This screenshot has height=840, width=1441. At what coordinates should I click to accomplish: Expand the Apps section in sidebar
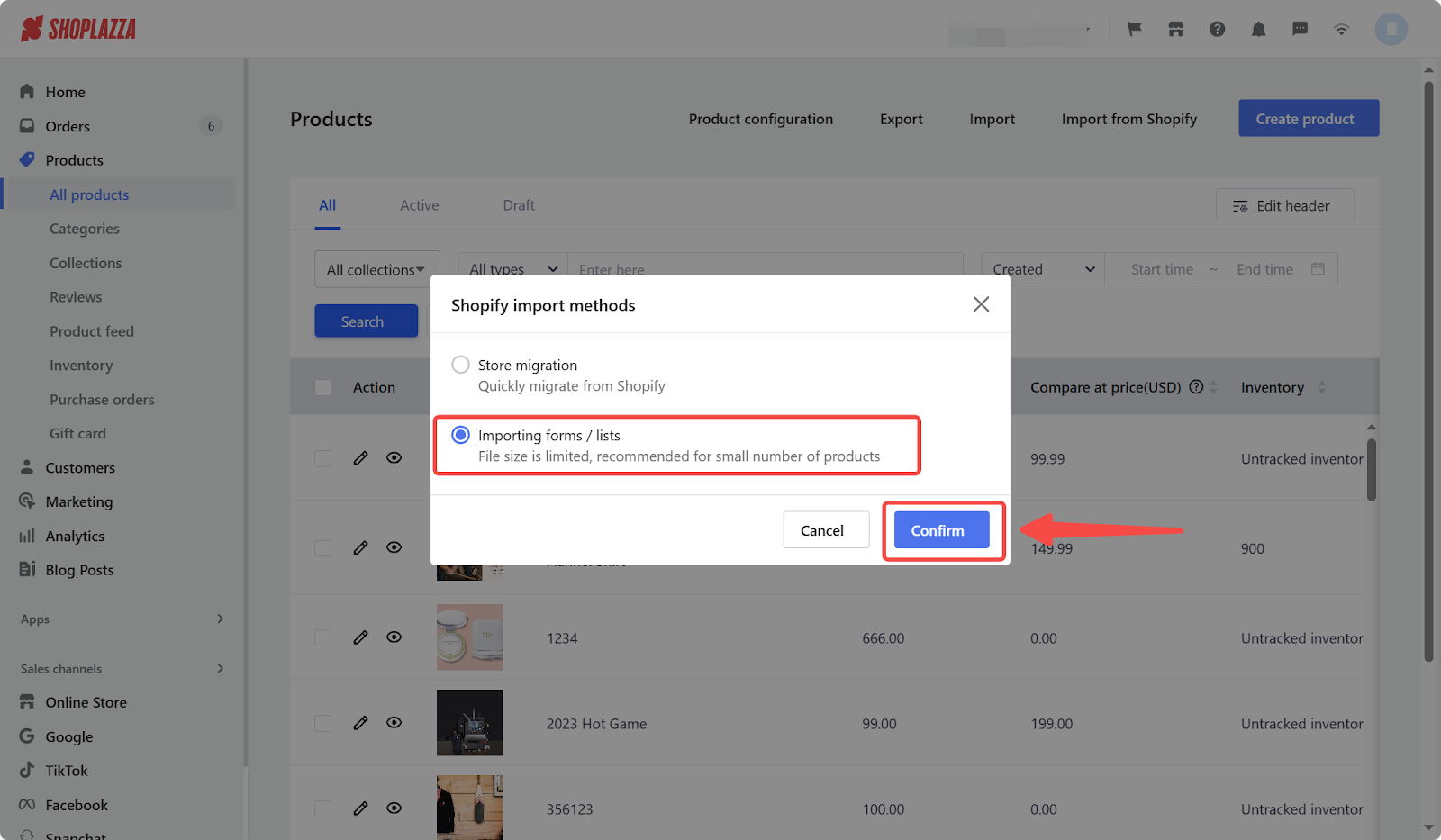[220, 619]
